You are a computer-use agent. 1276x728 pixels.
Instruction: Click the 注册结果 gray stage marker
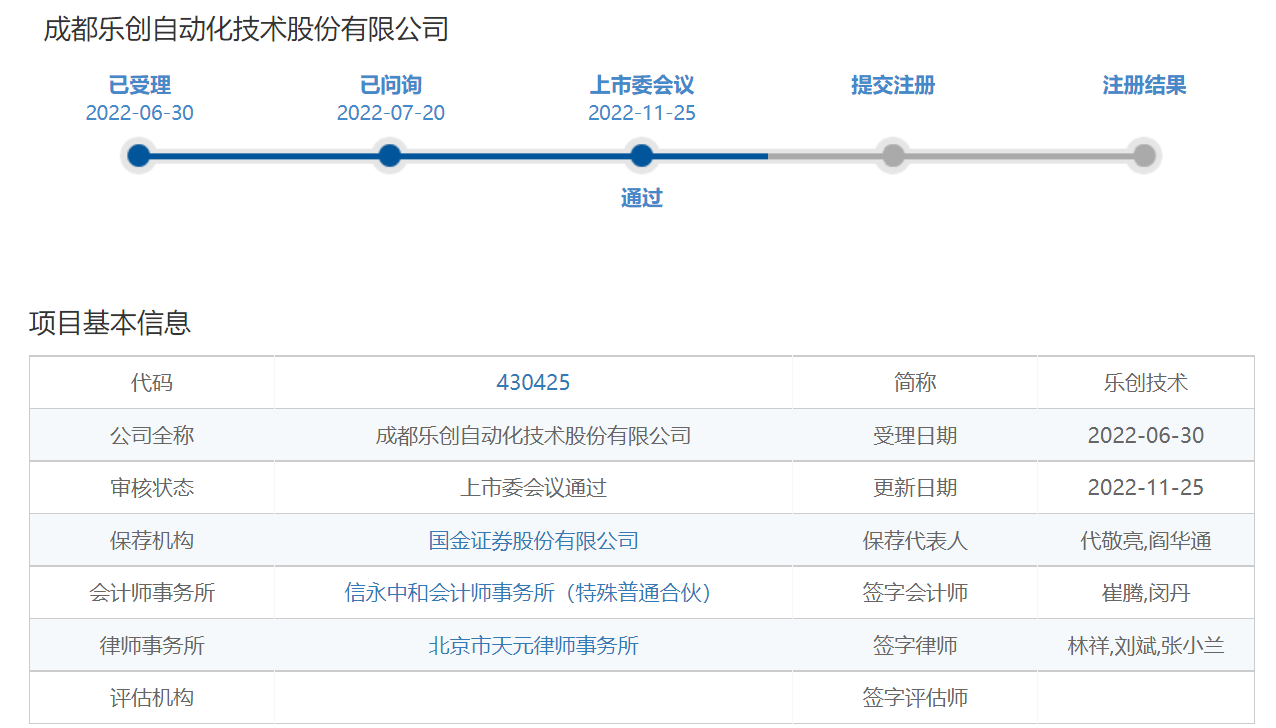[1144, 156]
